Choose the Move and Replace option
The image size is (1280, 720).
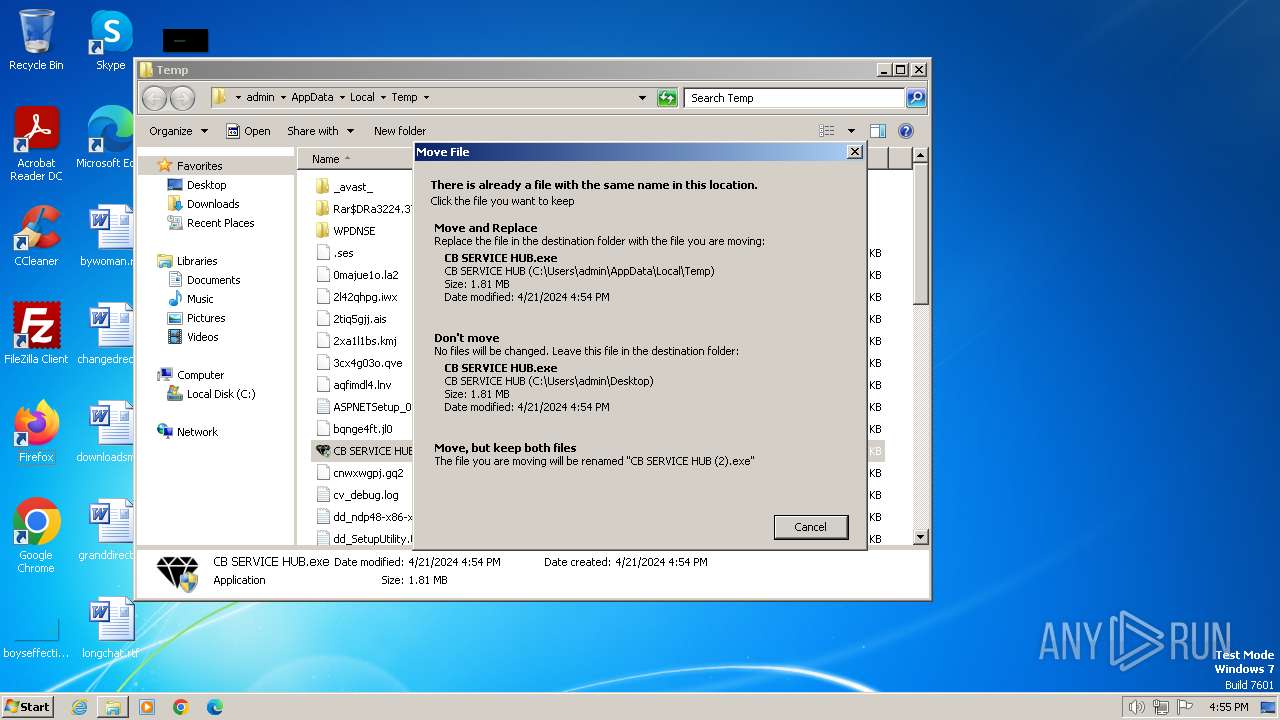coord(638,262)
